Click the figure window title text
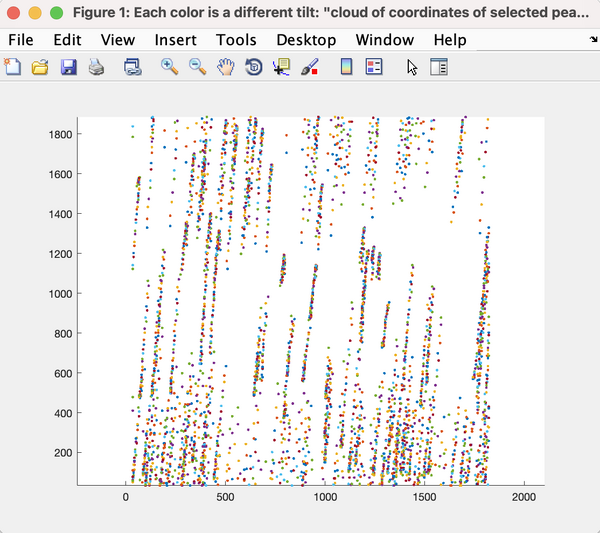Screen dimensions: 600x533 331,13
